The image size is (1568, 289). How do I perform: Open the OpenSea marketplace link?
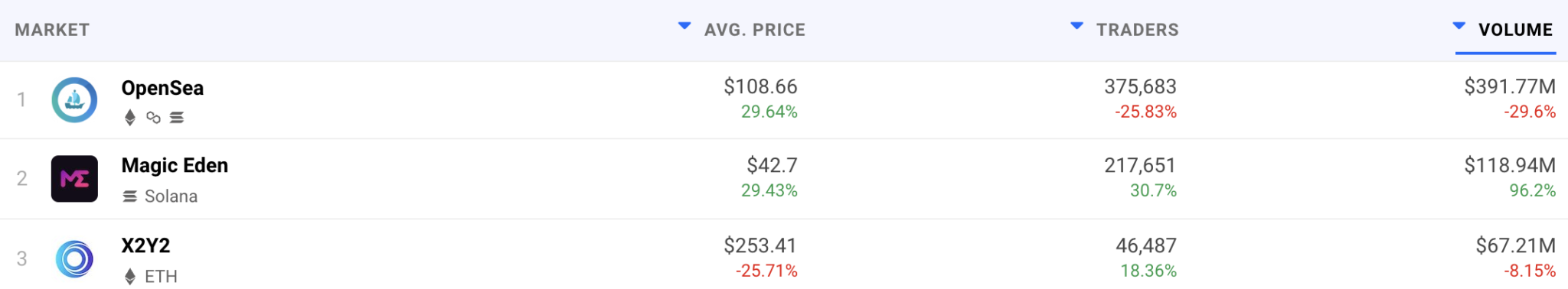point(162,88)
